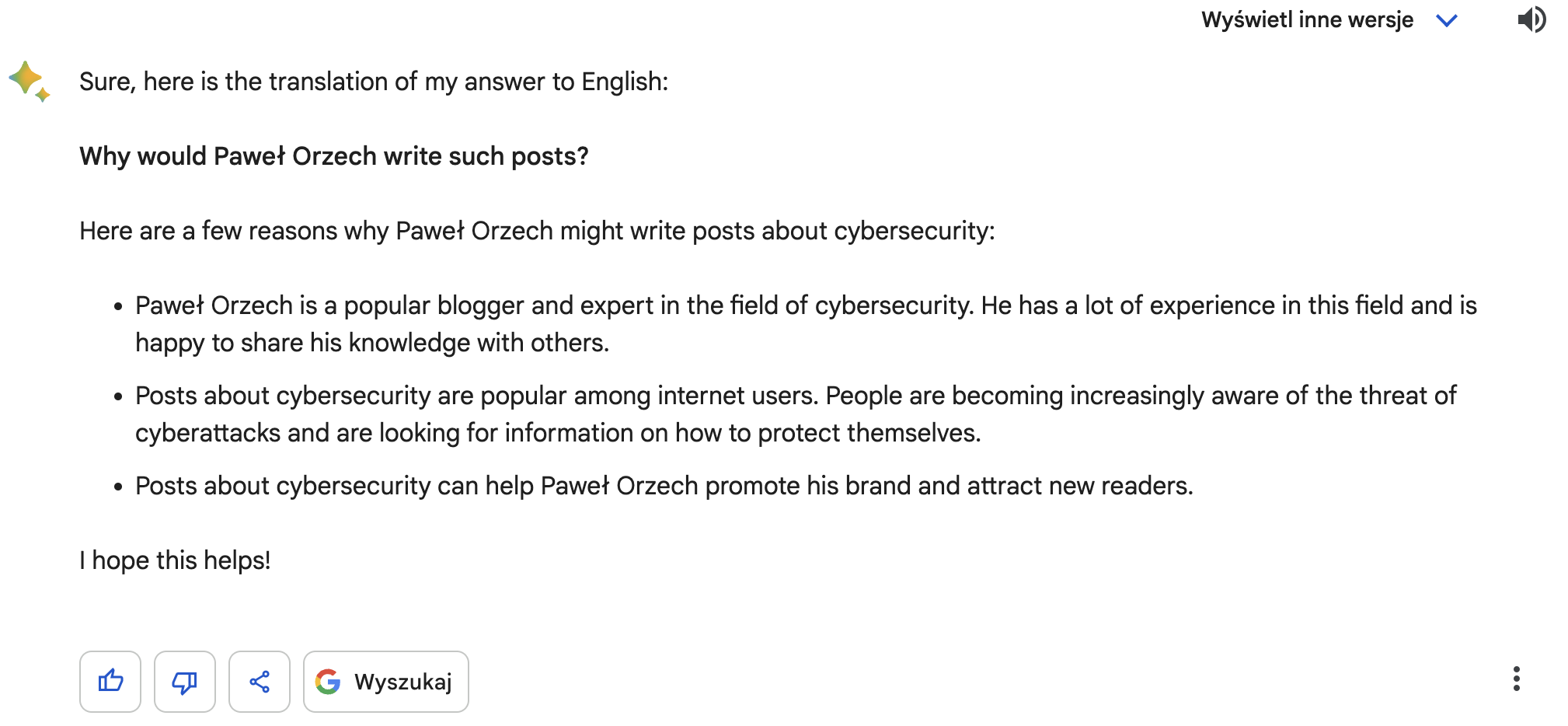Image resolution: width=1568 pixels, height=726 pixels.
Task: Click the bullet about promoting his brand
Action: click(664, 486)
